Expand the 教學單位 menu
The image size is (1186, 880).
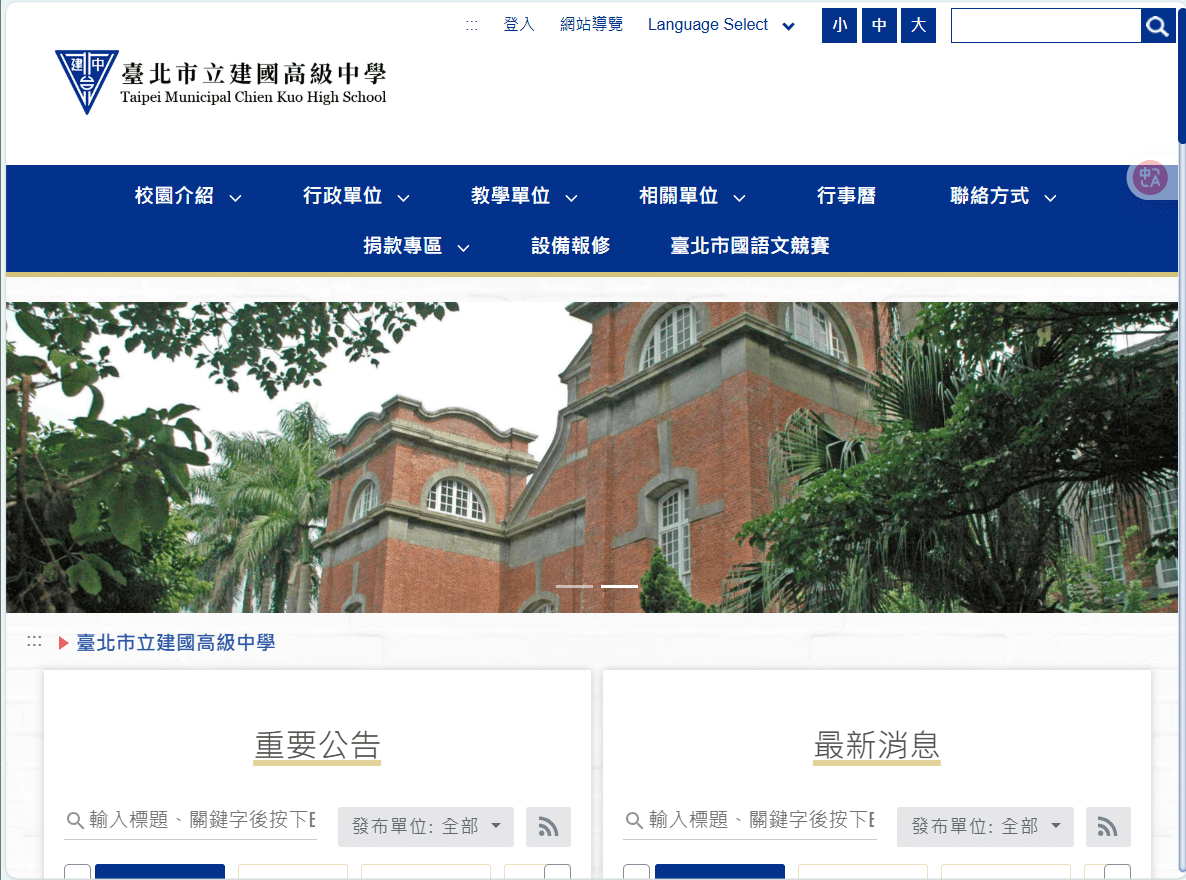pos(523,196)
